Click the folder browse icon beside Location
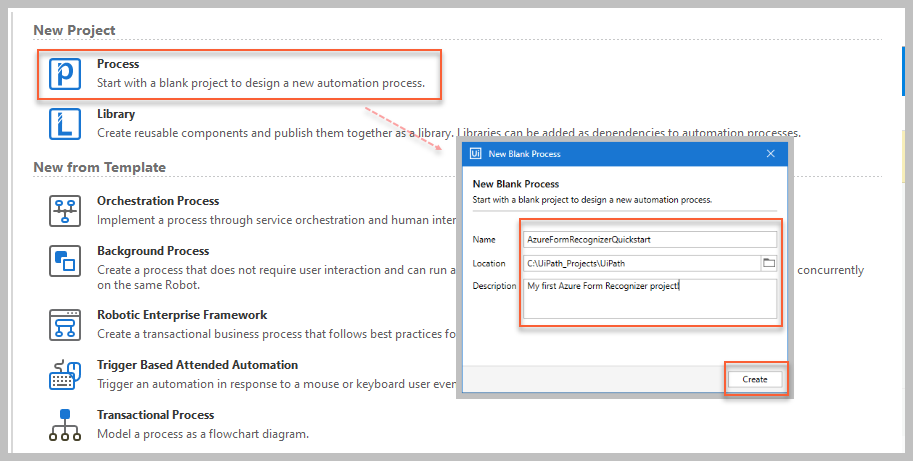This screenshot has height=461, width=913. click(x=769, y=263)
